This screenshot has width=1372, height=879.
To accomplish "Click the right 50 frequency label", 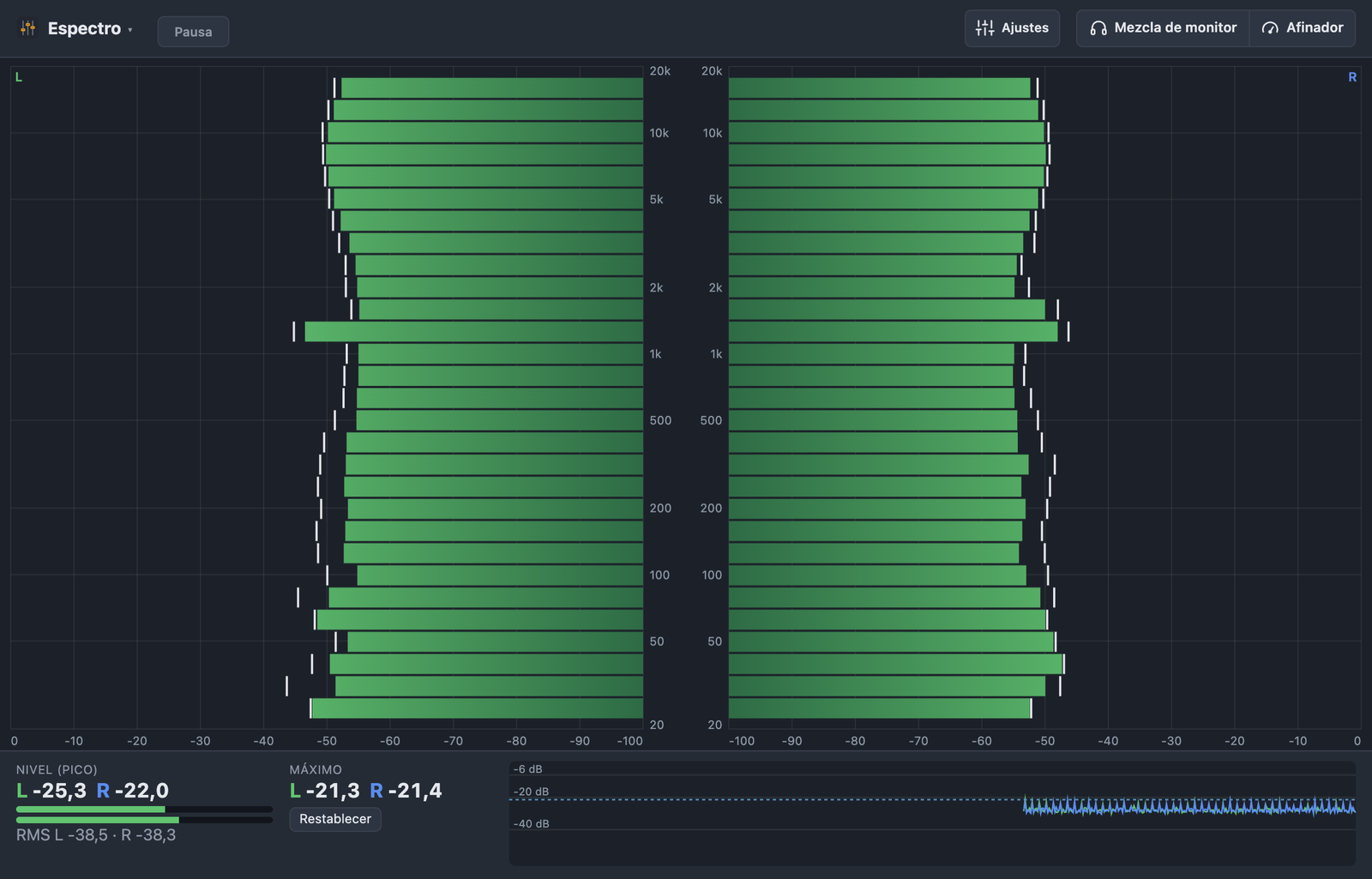I will (x=715, y=641).
